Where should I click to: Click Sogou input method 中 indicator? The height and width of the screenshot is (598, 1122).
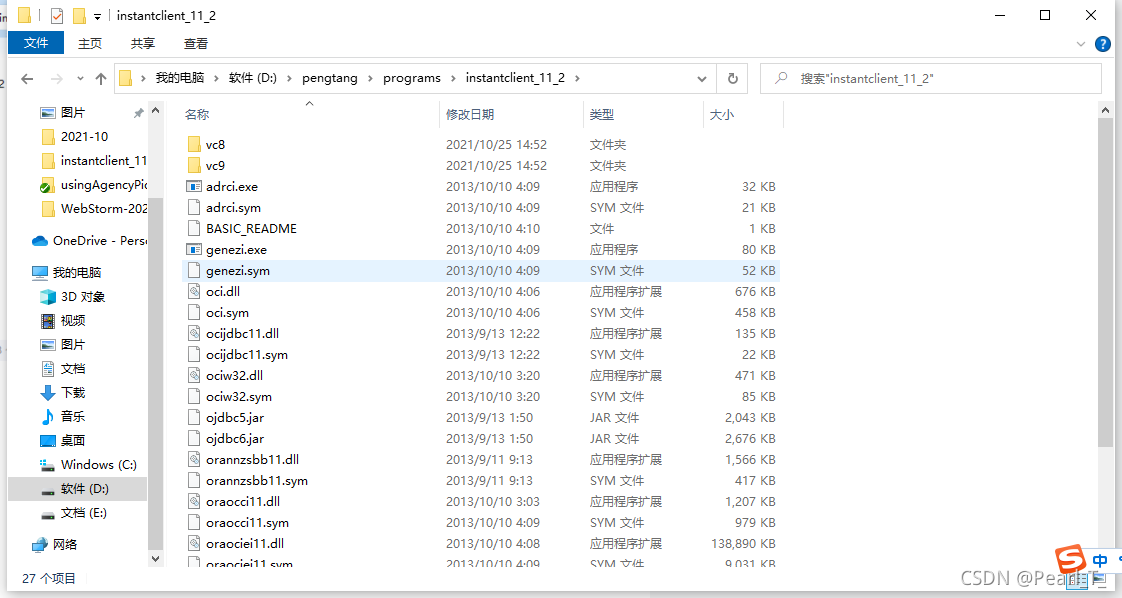coord(1100,560)
